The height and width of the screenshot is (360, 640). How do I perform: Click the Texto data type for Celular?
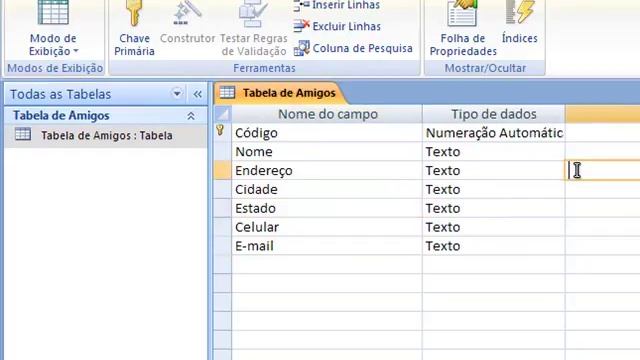(494, 227)
